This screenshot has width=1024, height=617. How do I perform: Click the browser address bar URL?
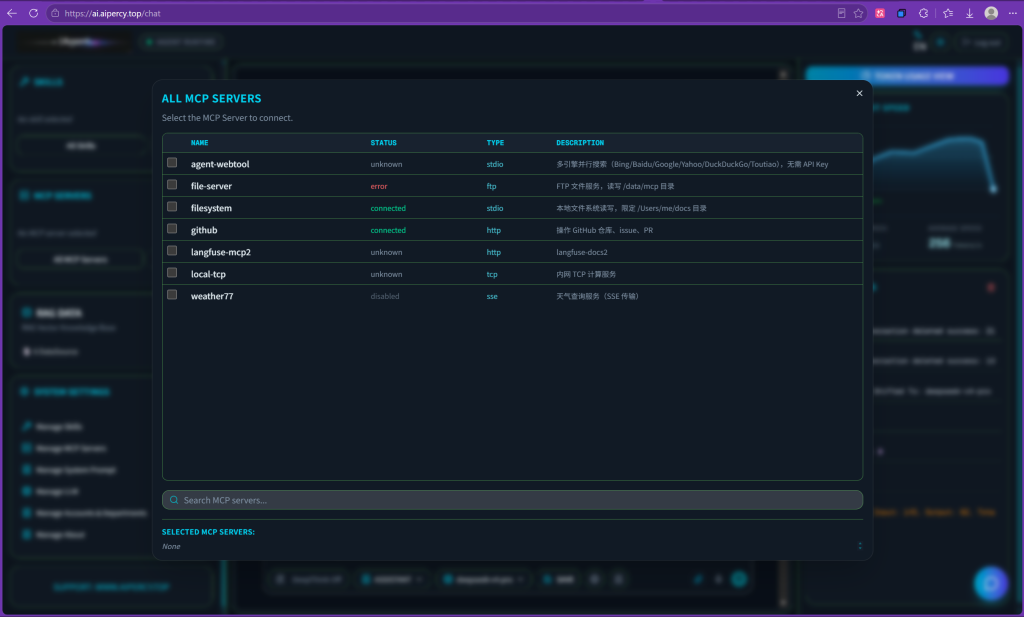tap(112, 13)
